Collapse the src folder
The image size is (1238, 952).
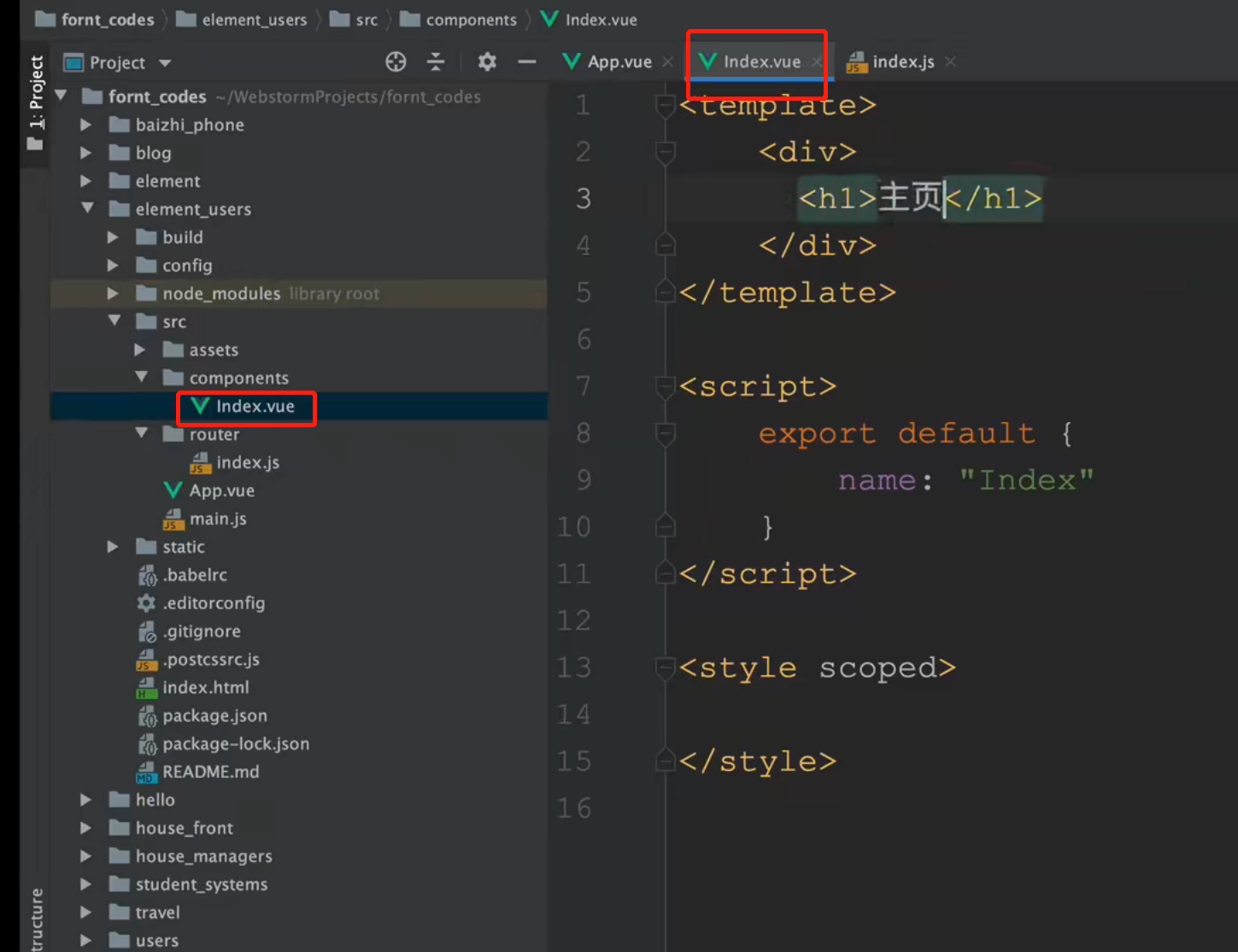click(x=114, y=321)
